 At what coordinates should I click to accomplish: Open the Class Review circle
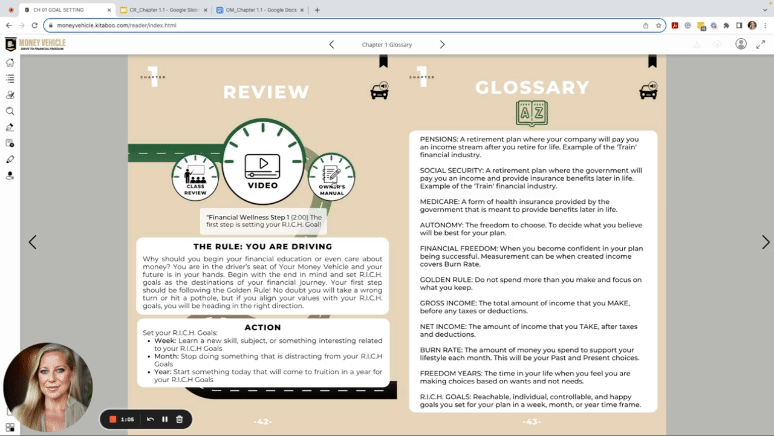[195, 177]
